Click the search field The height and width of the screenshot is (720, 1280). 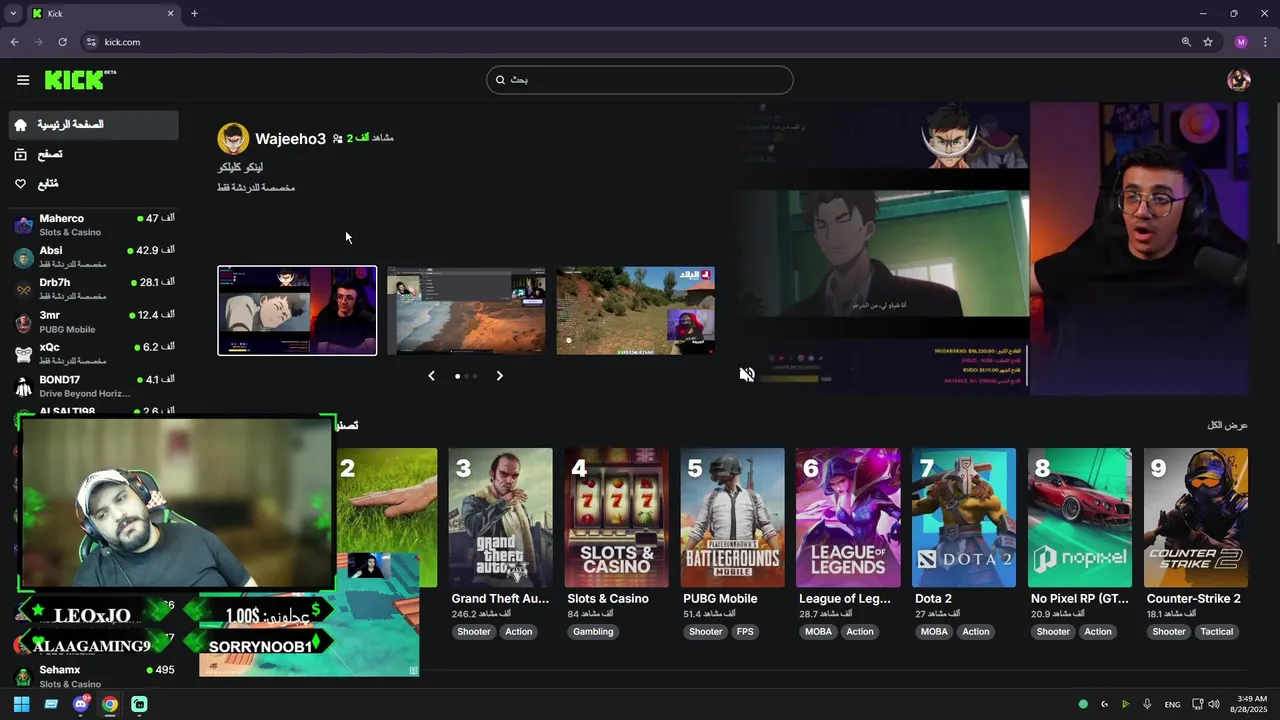[640, 80]
